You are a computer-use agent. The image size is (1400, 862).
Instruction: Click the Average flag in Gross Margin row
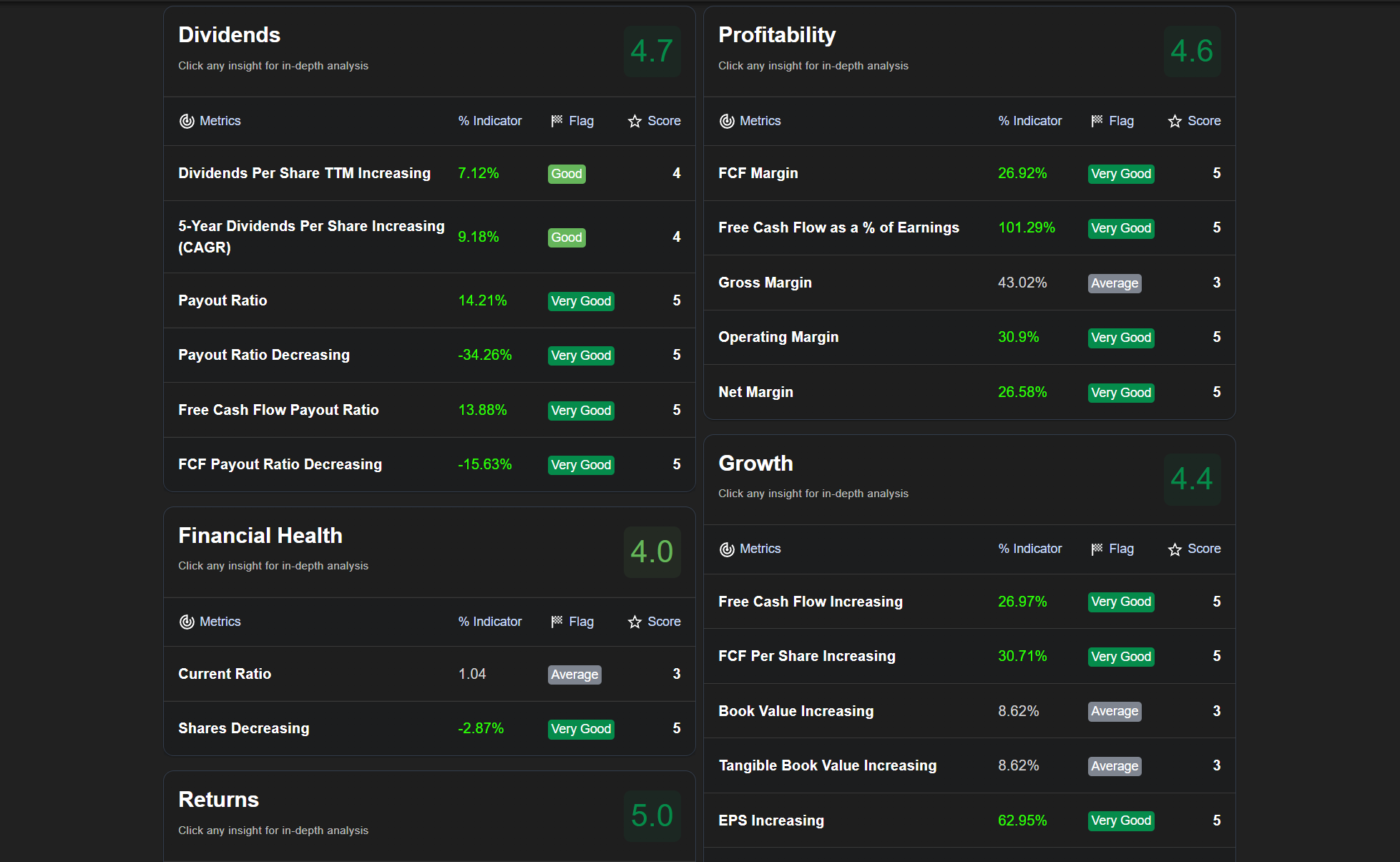tap(1115, 283)
